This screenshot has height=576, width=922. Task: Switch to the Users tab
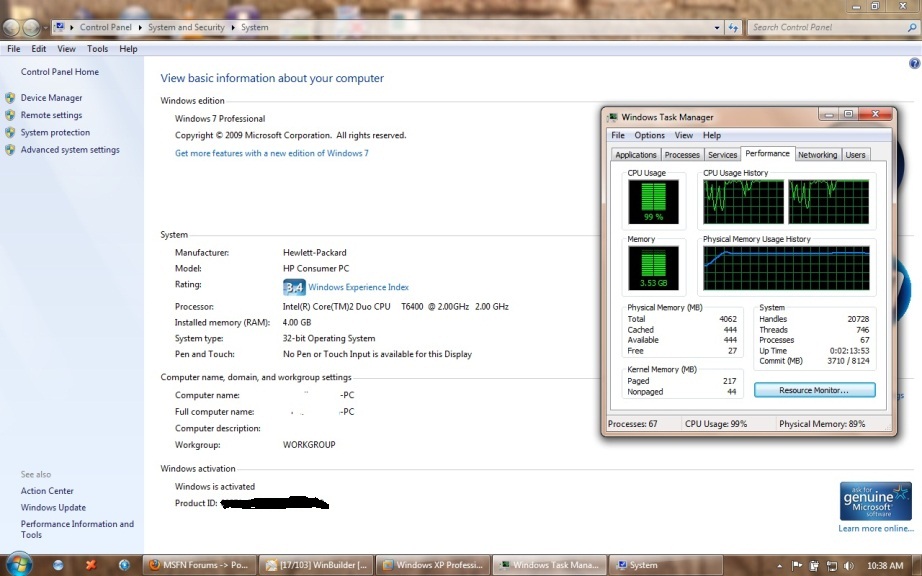pos(856,155)
